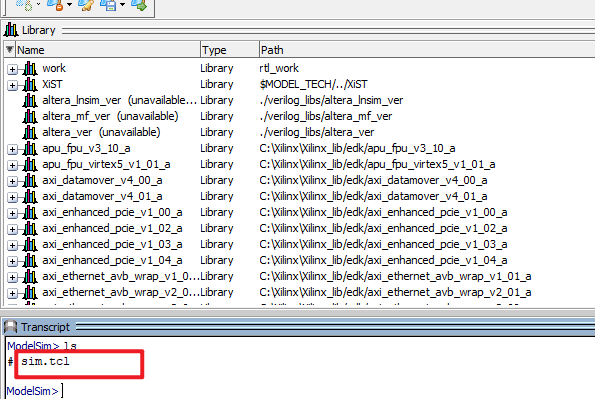Open dropdown arrow beside the green diamond icon

pos(38,5)
